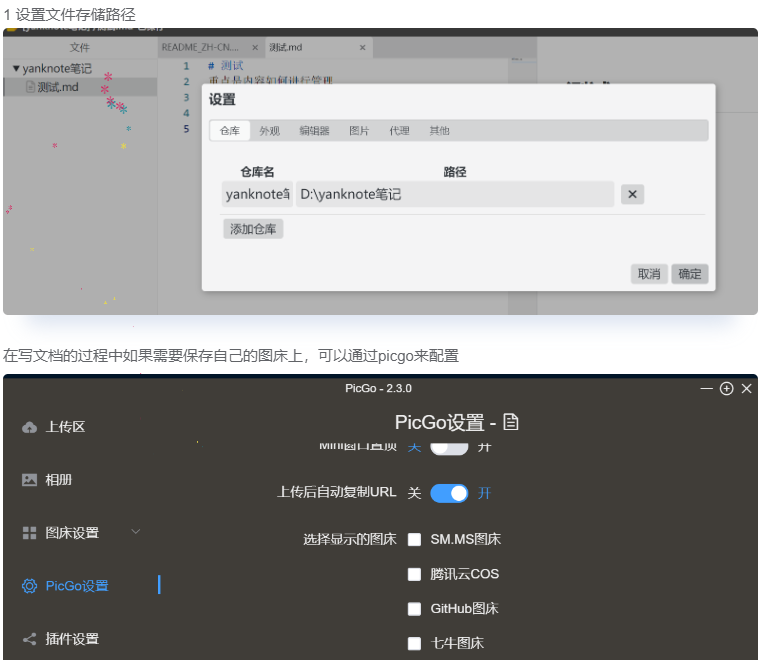The height and width of the screenshot is (660, 764).
Task: Click the 文件 panel header
Action: (x=79, y=47)
